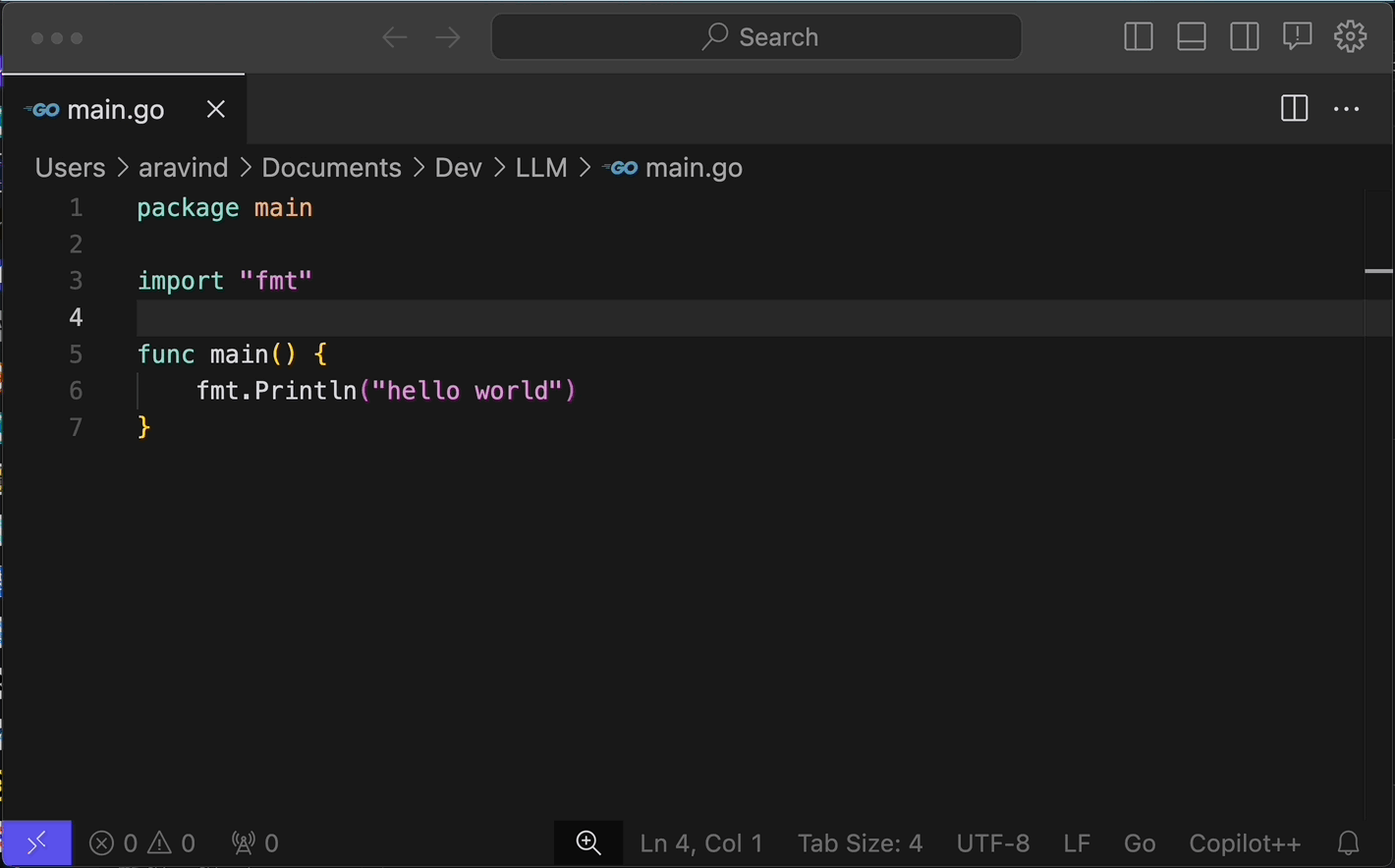Click the minimap scrollbar marker
1395x868 pixels.
(1378, 271)
